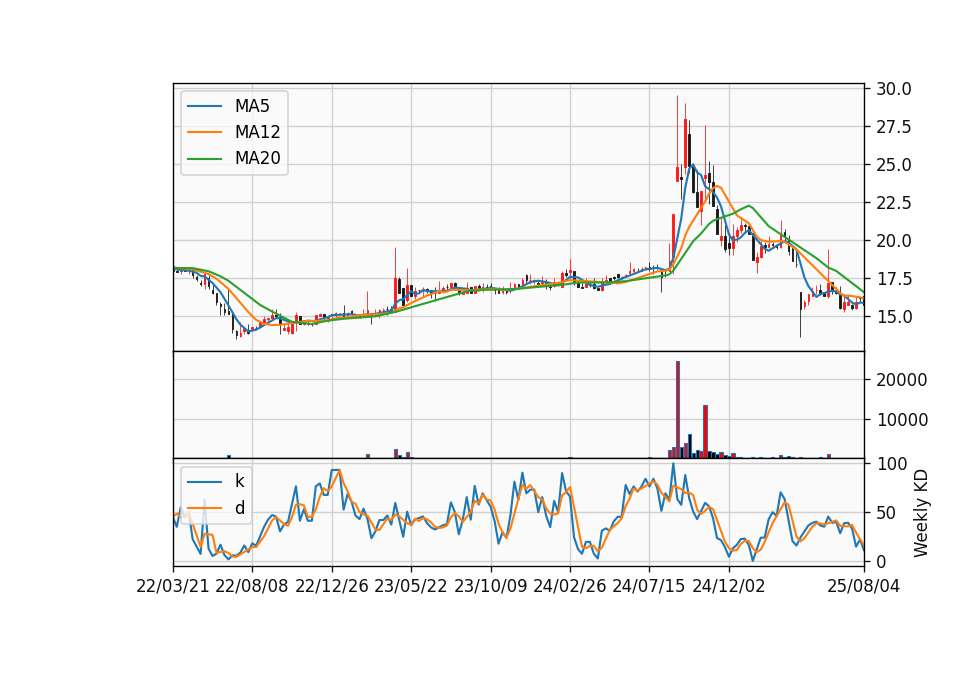The height and width of the screenshot is (690, 960).
Task: Click the Weekly KD axis title
Action: pyautogui.click(x=921, y=513)
